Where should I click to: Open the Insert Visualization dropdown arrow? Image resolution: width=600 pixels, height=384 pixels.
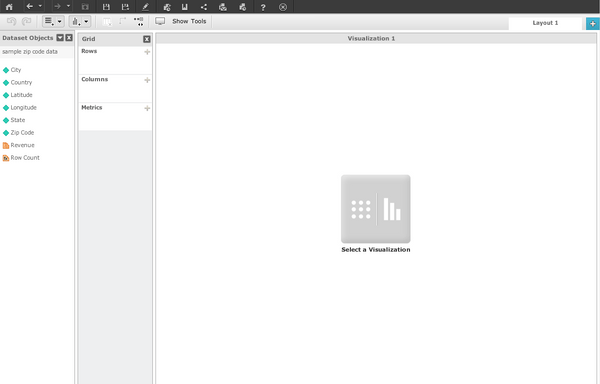tap(86, 21)
